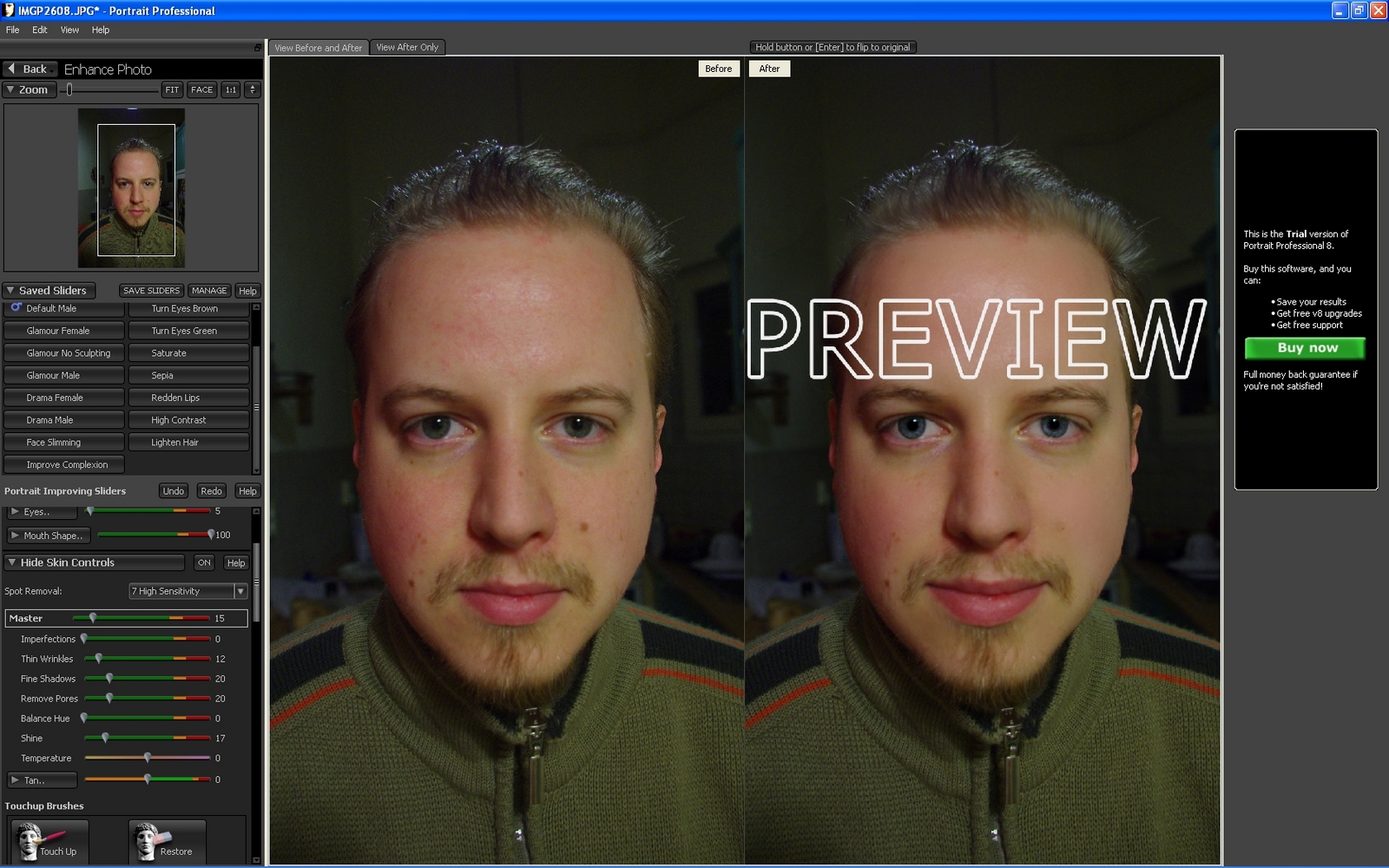Apply Turn Eyes Brown preset
Viewport: 1389px width, 868px height.
188,308
